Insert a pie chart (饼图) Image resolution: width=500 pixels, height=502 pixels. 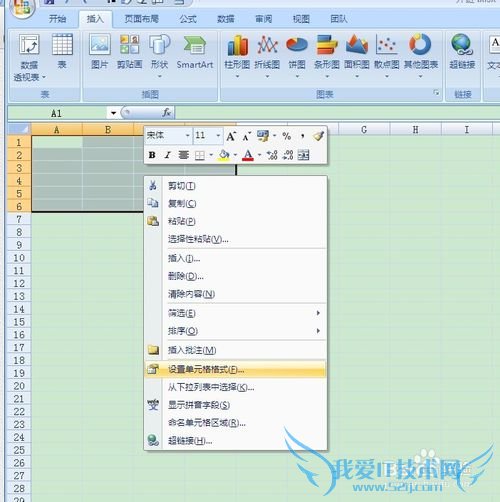[297, 56]
